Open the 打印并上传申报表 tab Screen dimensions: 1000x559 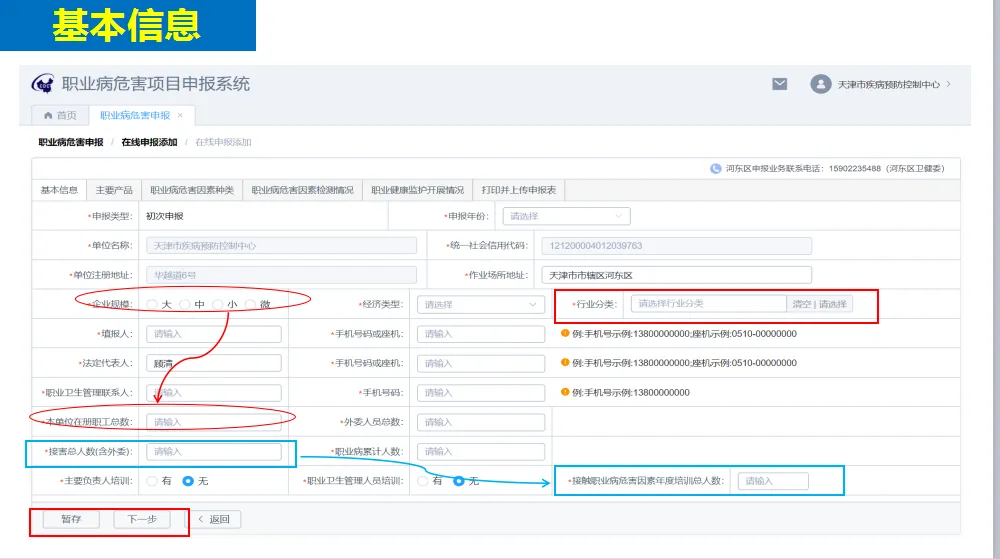518,190
